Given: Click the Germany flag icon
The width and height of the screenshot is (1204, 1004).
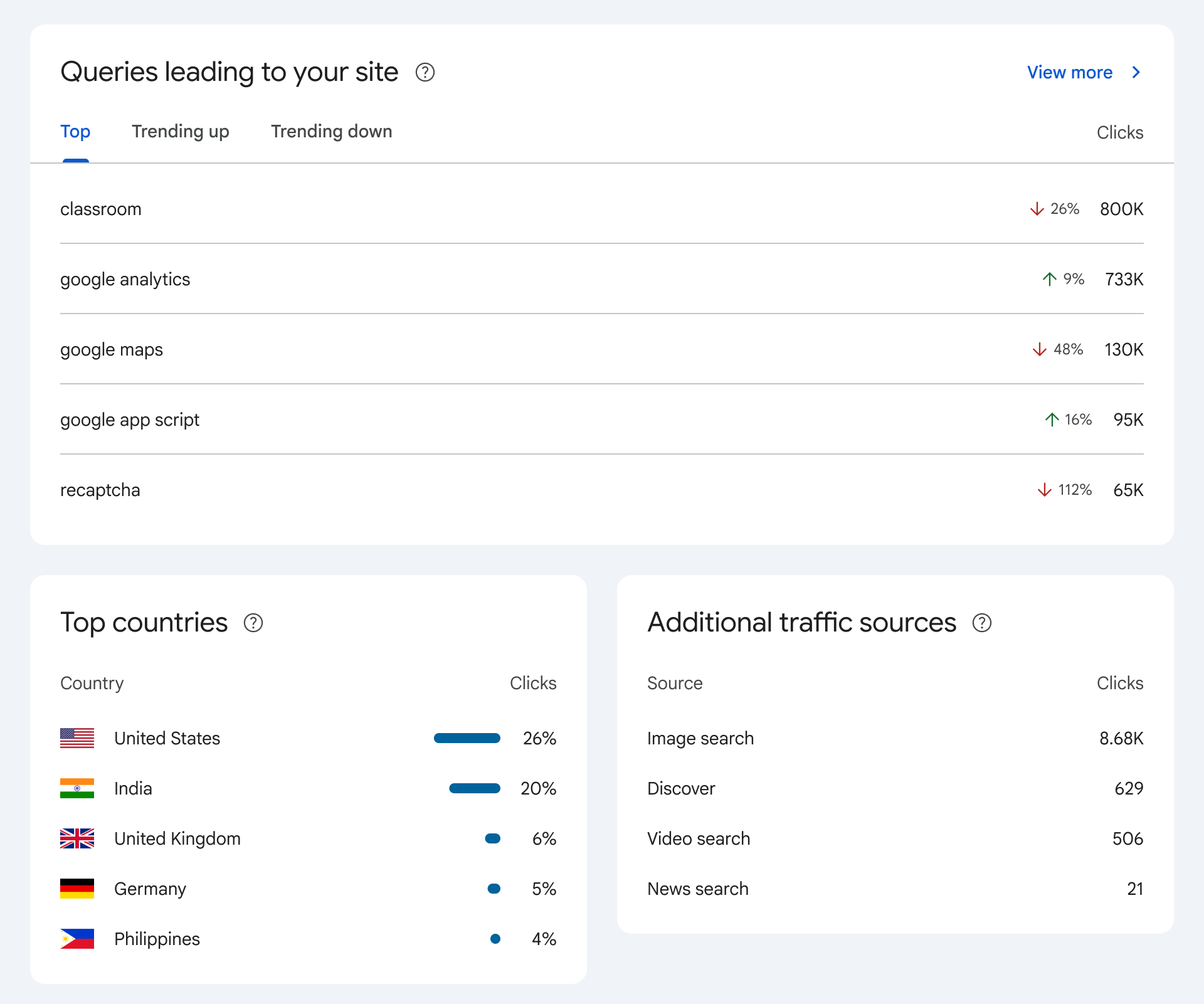Looking at the screenshot, I should click(77, 889).
